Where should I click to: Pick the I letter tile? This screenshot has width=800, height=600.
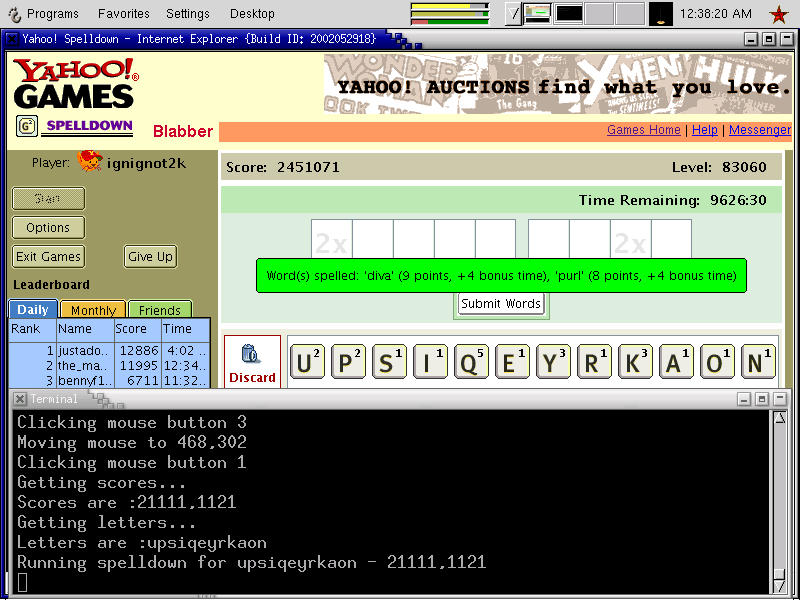(x=430, y=362)
